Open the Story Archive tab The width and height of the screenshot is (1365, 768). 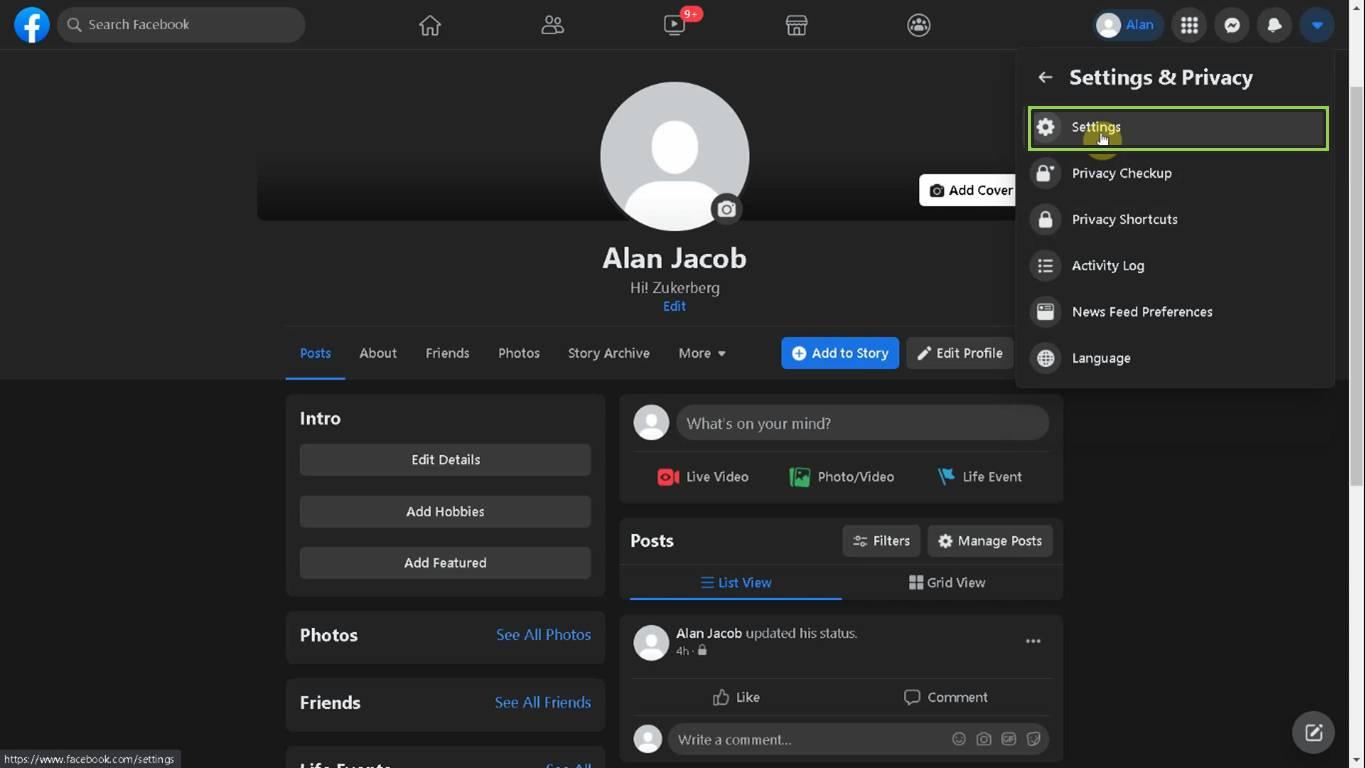click(x=609, y=353)
